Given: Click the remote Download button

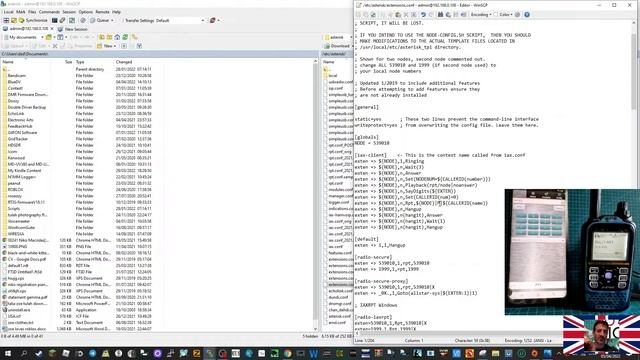Looking at the screenshot, I should click(x=337, y=46).
